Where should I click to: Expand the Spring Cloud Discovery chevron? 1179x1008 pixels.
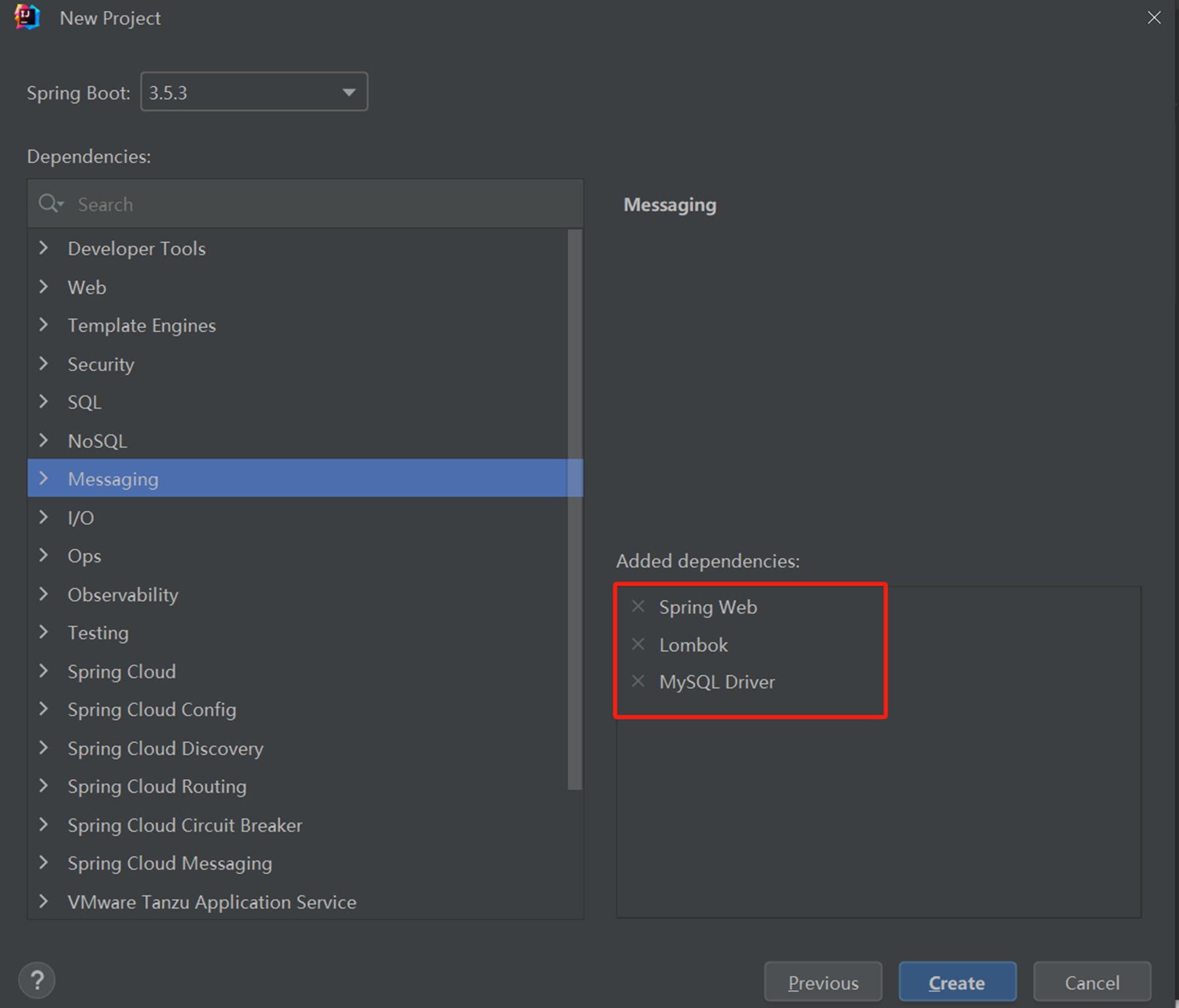coord(44,747)
